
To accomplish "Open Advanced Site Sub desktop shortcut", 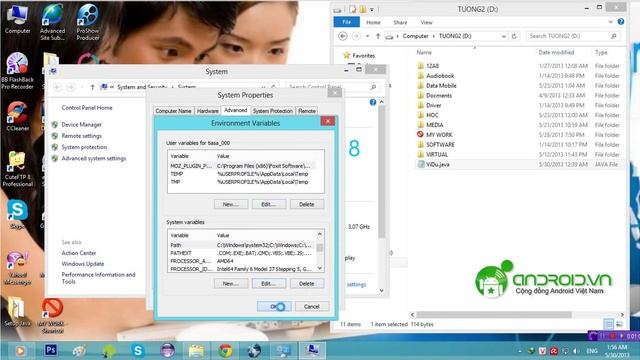I will click(52, 22).
